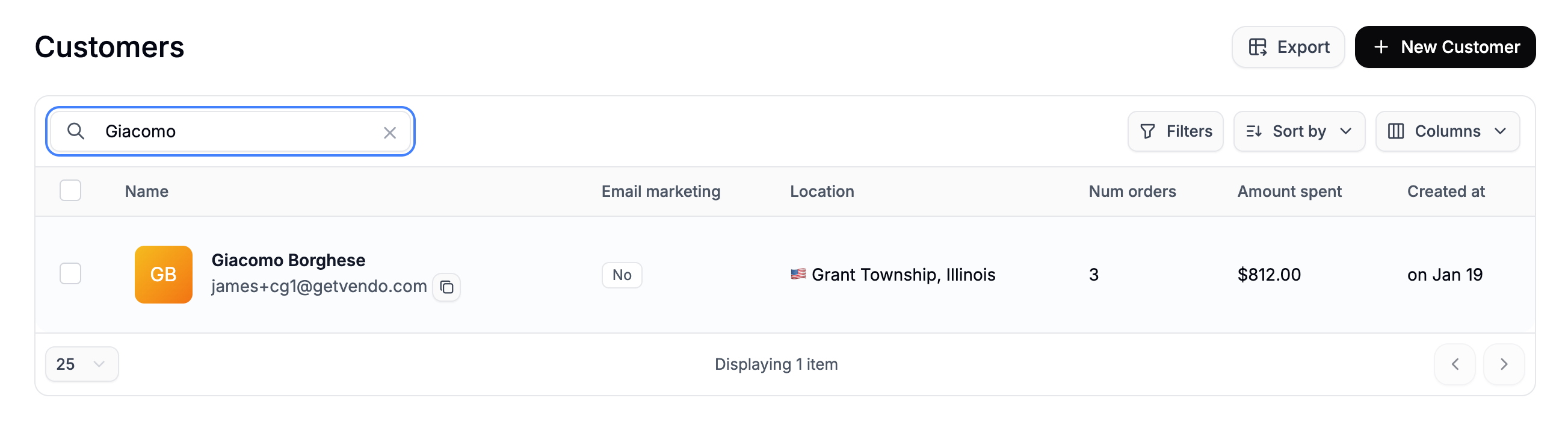1568x430 pixels.
Task: Focus the search field containing Giacomo
Action: pyautogui.click(x=230, y=131)
